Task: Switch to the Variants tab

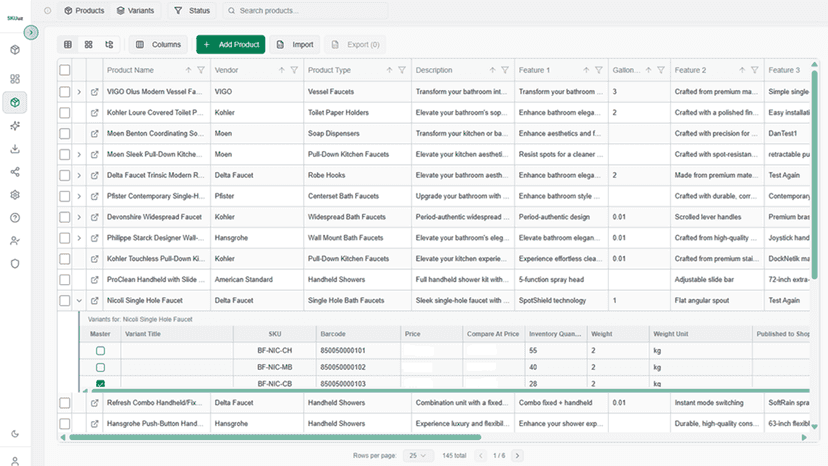Action: click(135, 11)
